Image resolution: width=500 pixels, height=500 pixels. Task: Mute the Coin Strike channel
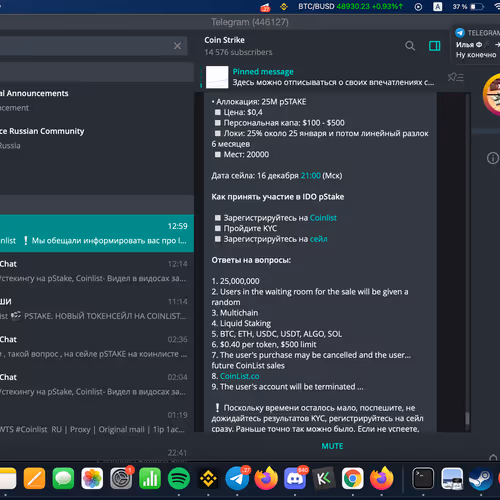332,446
